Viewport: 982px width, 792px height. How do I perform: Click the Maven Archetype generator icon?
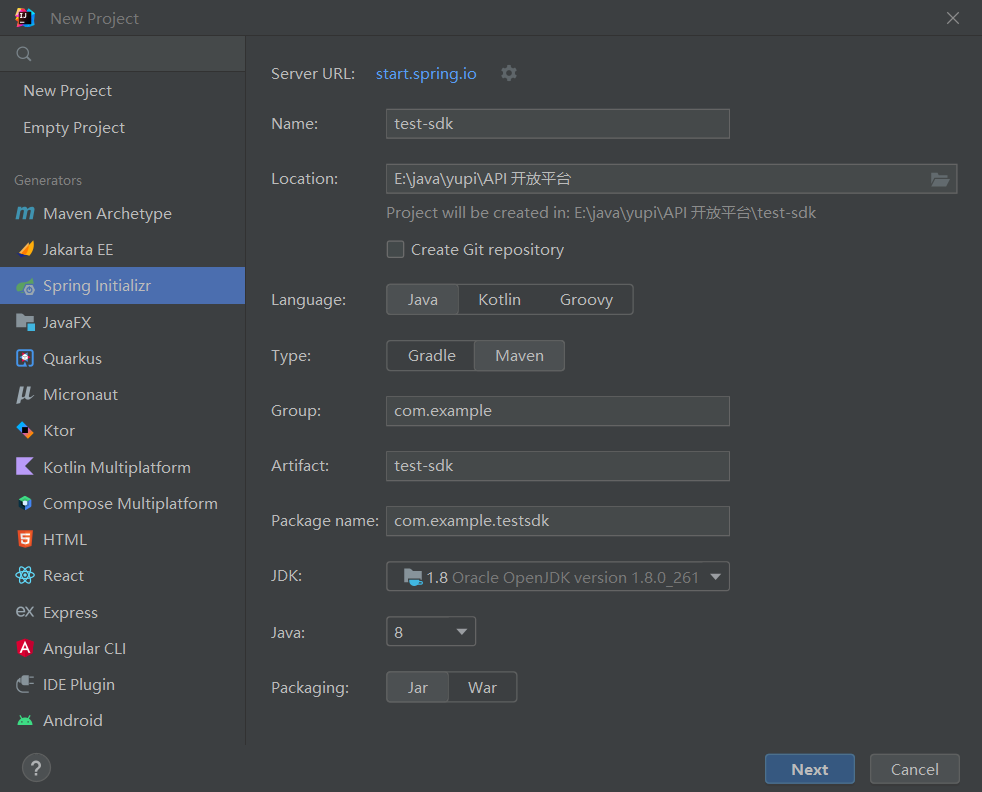pos(25,213)
